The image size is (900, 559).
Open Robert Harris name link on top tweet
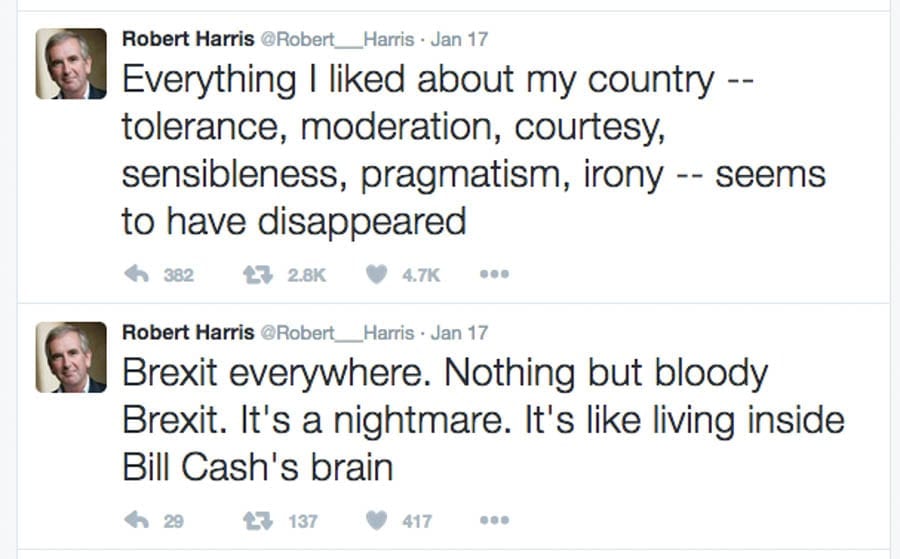[x=188, y=39]
